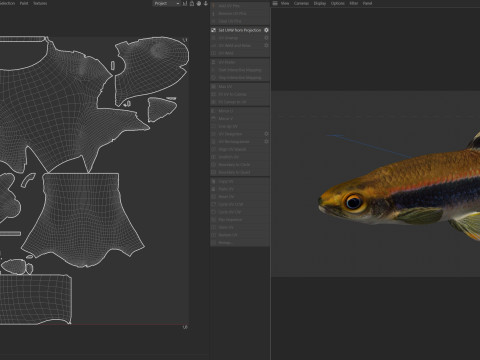Choose the Restore UV command
480x360 pixels.
(x=240, y=235)
